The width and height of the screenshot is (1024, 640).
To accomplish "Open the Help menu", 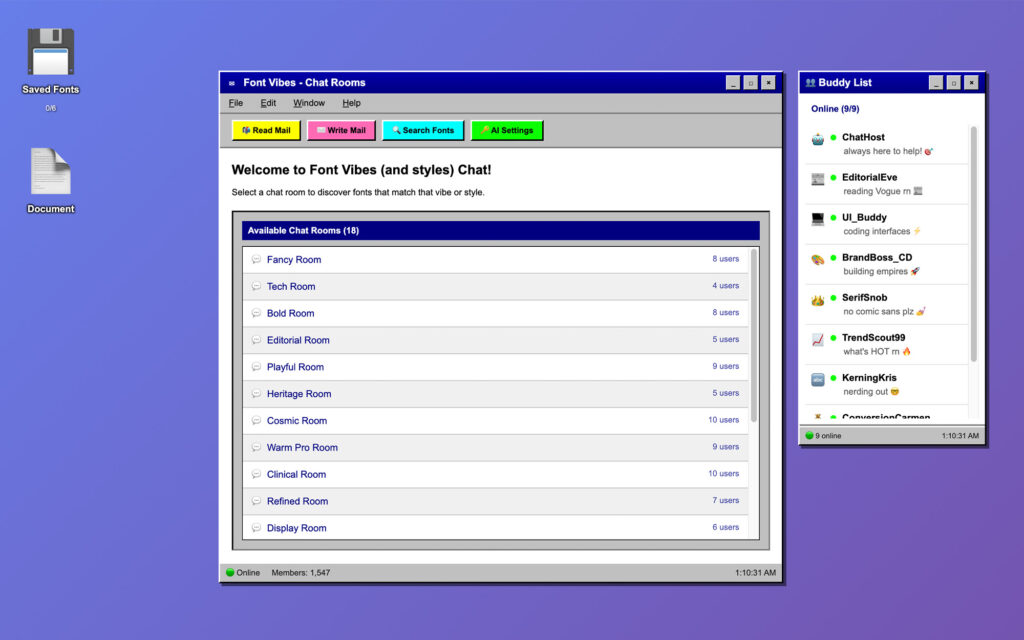I will pos(351,103).
